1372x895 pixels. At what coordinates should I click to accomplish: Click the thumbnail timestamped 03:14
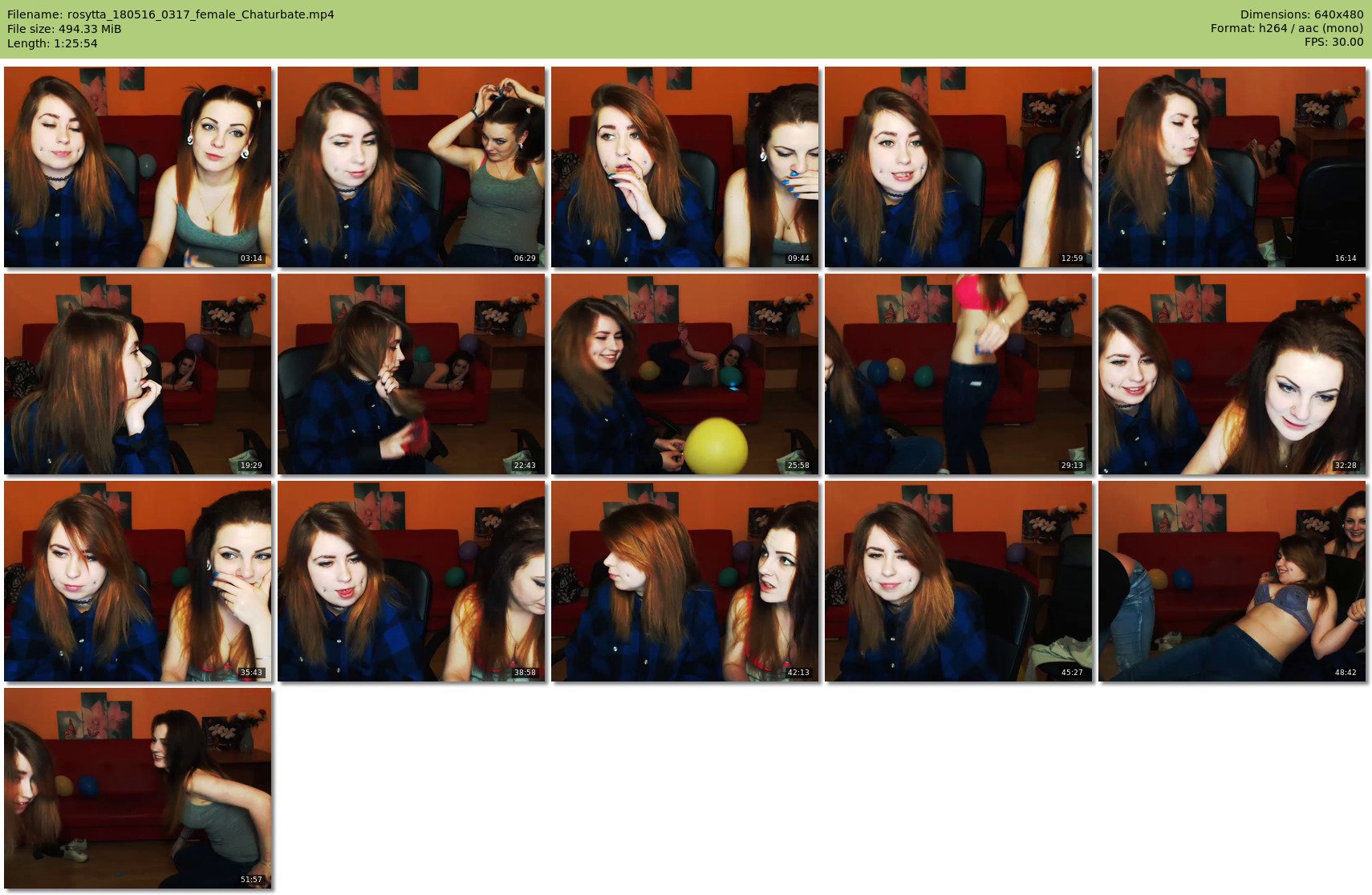click(137, 167)
